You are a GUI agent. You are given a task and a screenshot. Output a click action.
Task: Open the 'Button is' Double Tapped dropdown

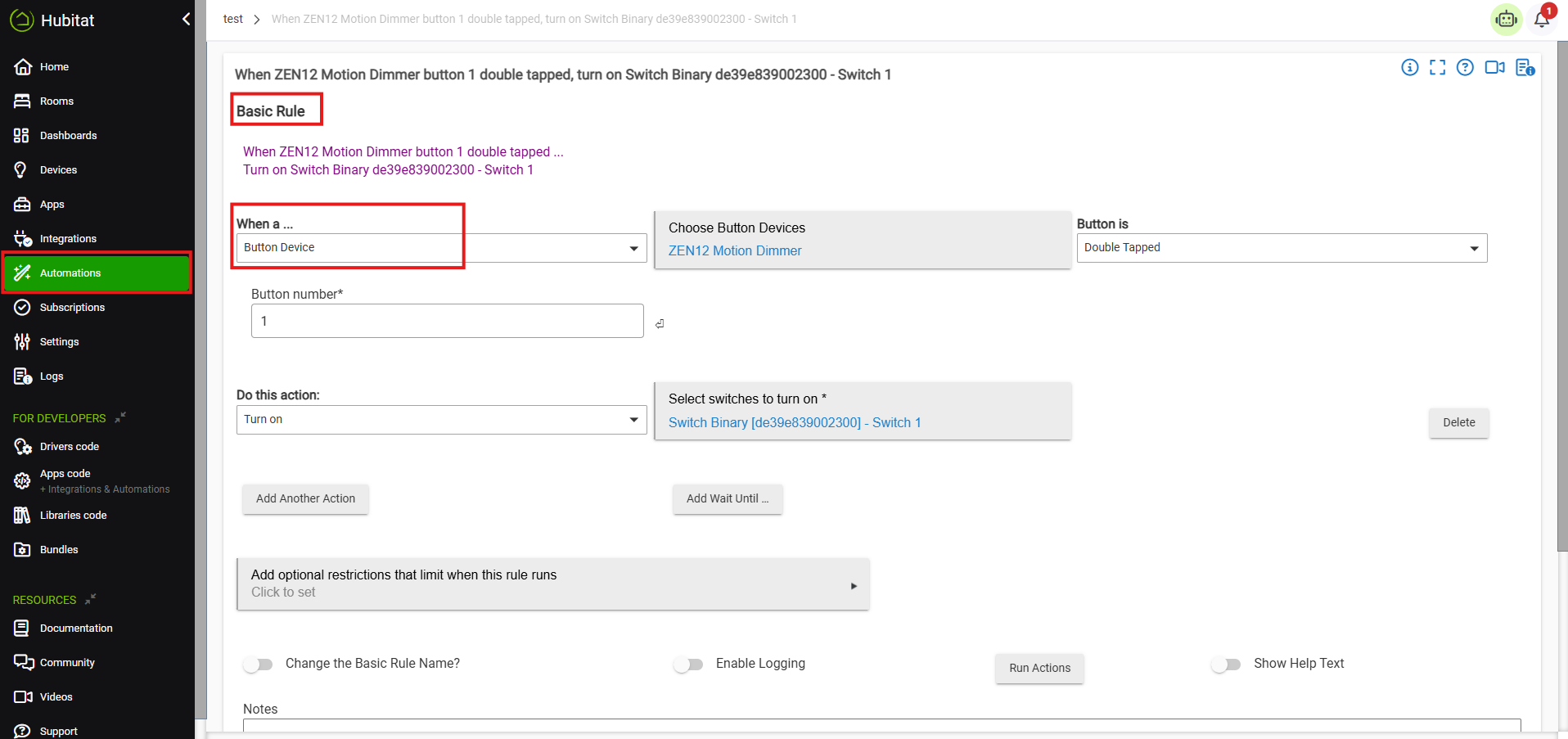(1282, 248)
